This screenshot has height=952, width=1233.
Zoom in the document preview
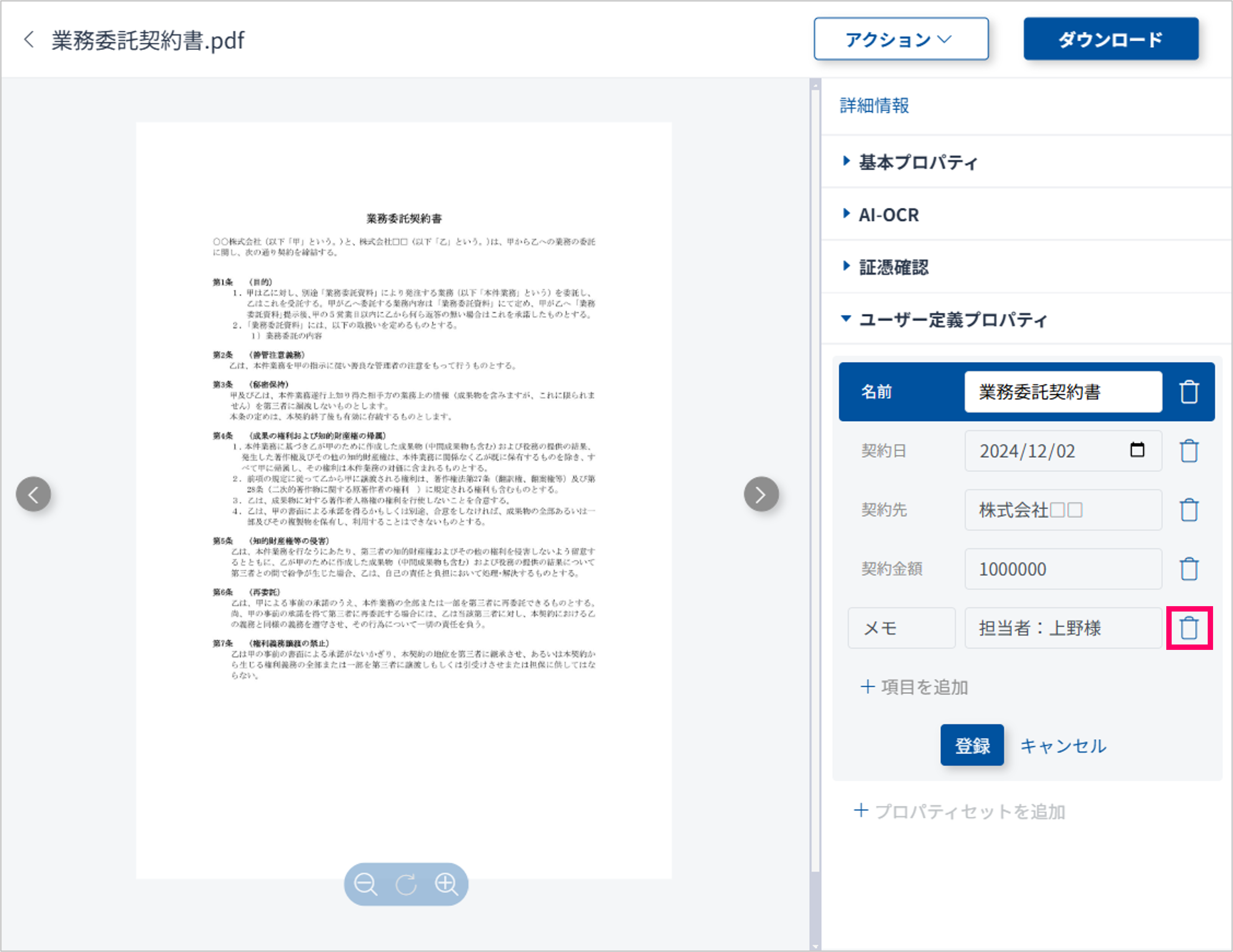pyautogui.click(x=446, y=884)
